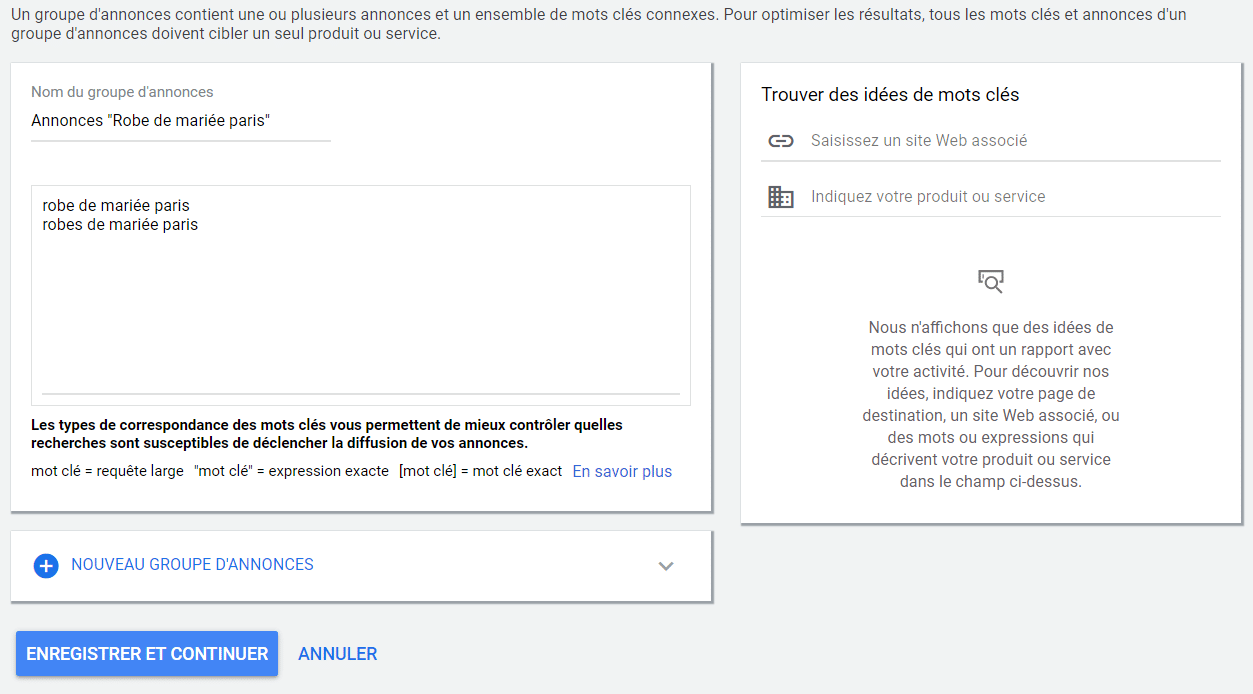The image size is (1253, 694).
Task: Click the keyword ideas helper paragraph
Action: (990, 404)
